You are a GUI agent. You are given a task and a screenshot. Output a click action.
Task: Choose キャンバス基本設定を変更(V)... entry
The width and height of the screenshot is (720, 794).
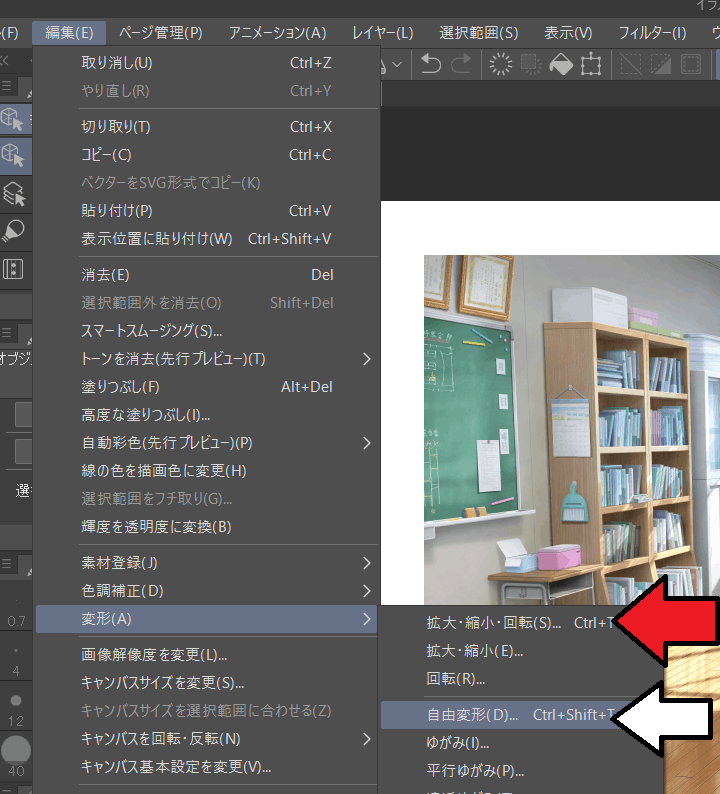tap(207, 767)
